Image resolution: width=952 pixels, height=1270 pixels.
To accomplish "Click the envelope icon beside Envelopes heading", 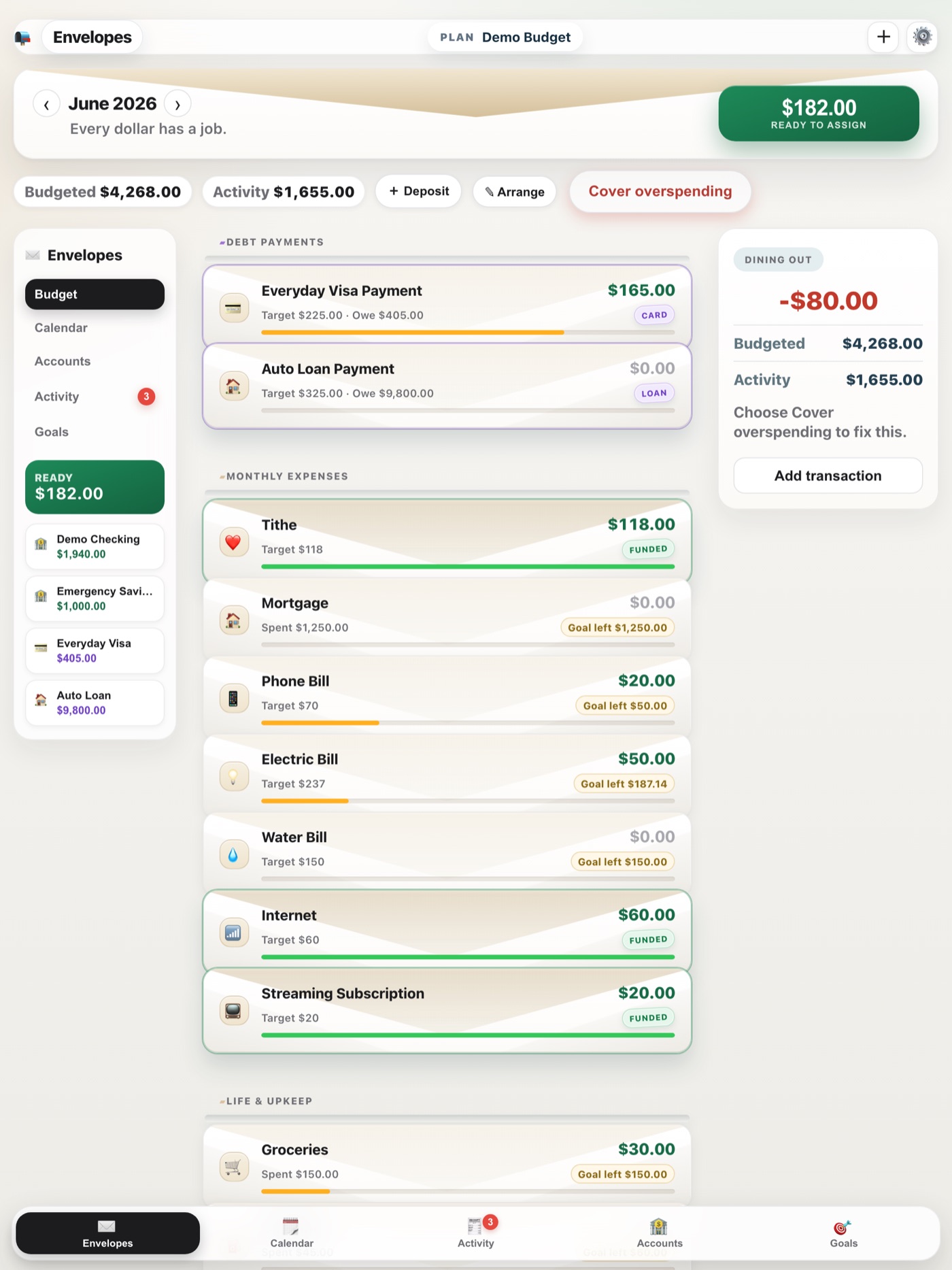I will click(x=33, y=255).
